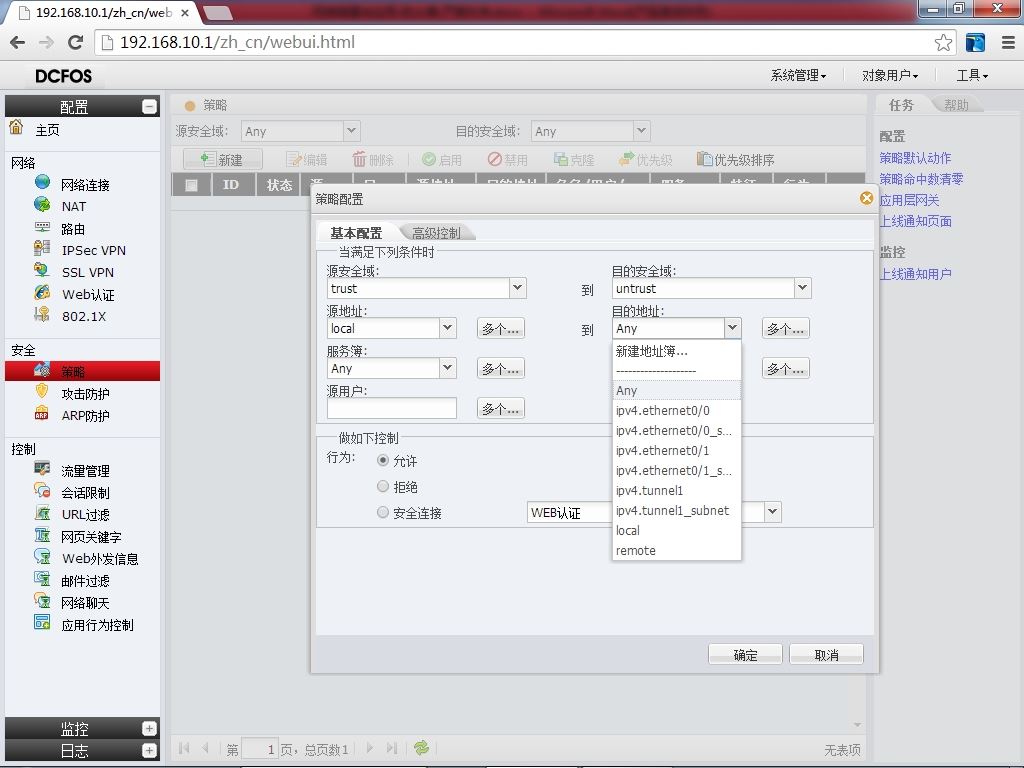Open 网络连接 globe icon in sidebar
Image resolution: width=1024 pixels, height=768 pixels.
click(x=42, y=182)
